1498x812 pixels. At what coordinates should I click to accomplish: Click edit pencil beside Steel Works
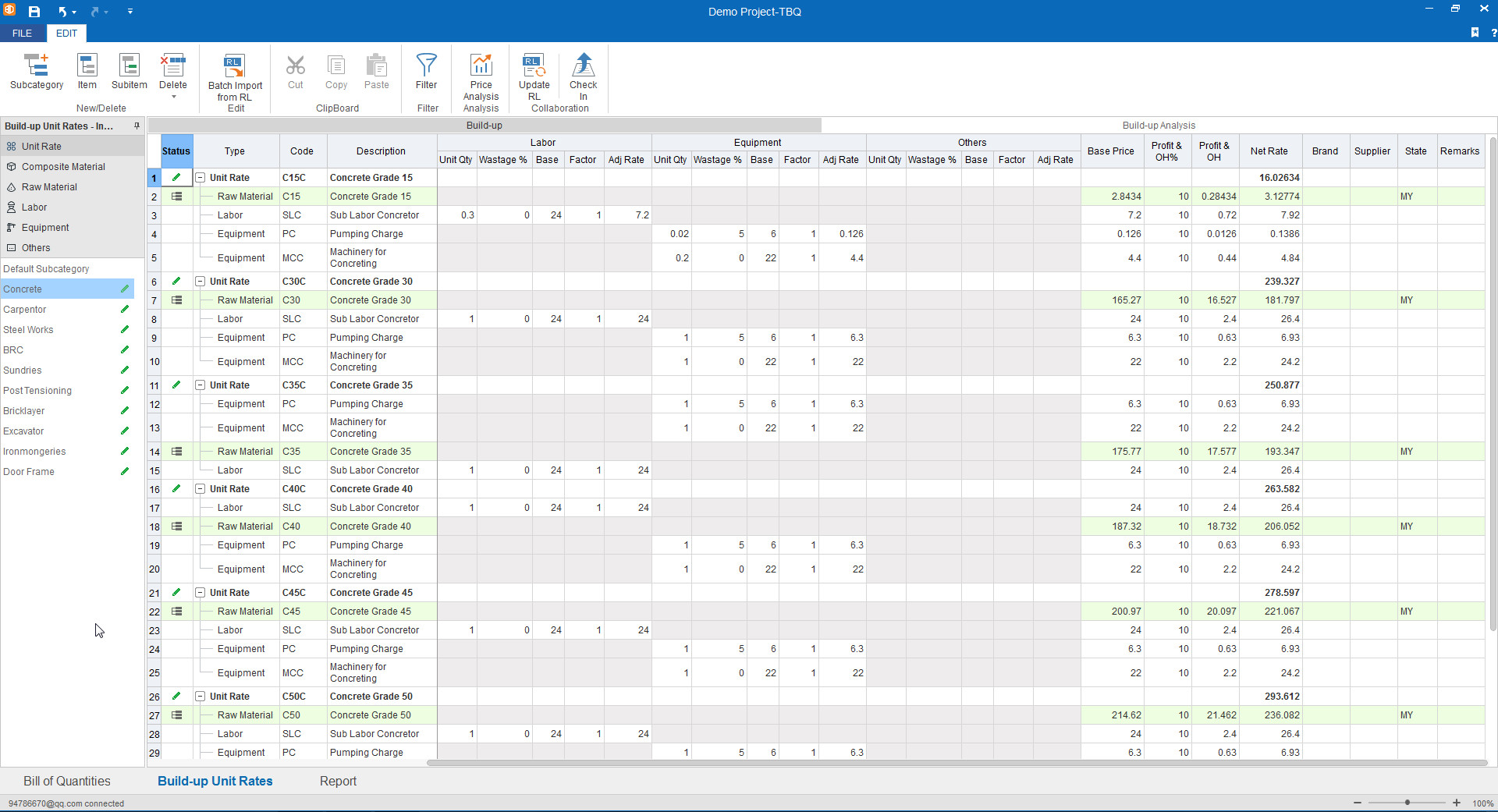[x=124, y=330]
